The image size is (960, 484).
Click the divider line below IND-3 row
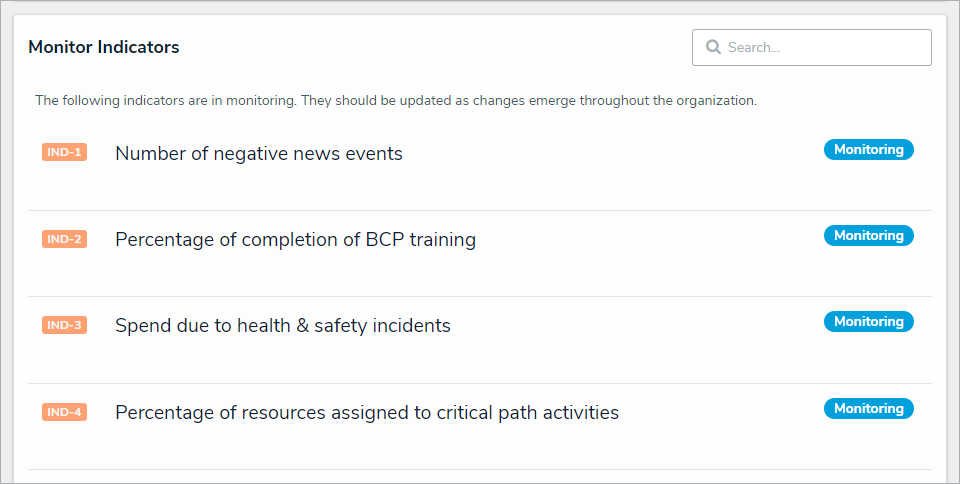480,383
